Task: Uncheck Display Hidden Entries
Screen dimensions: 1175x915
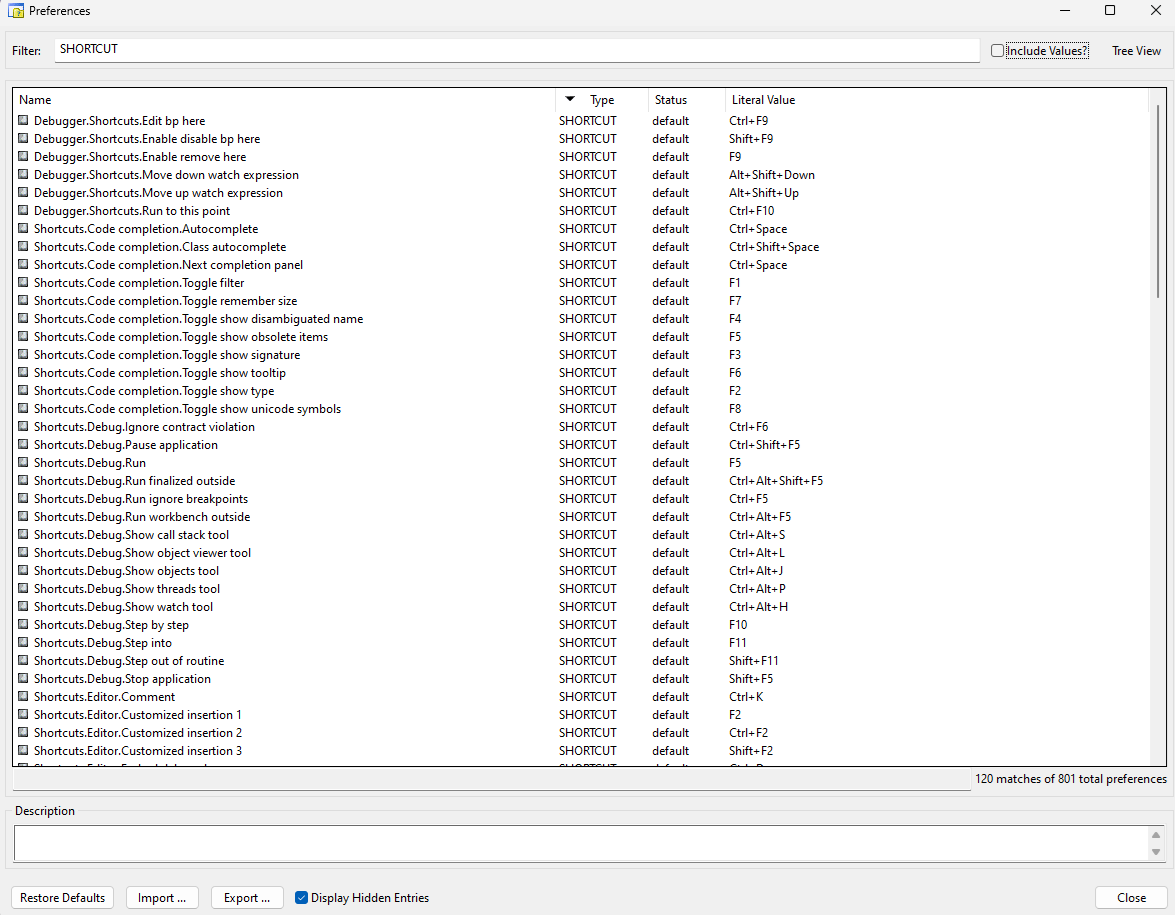Action: tap(301, 898)
